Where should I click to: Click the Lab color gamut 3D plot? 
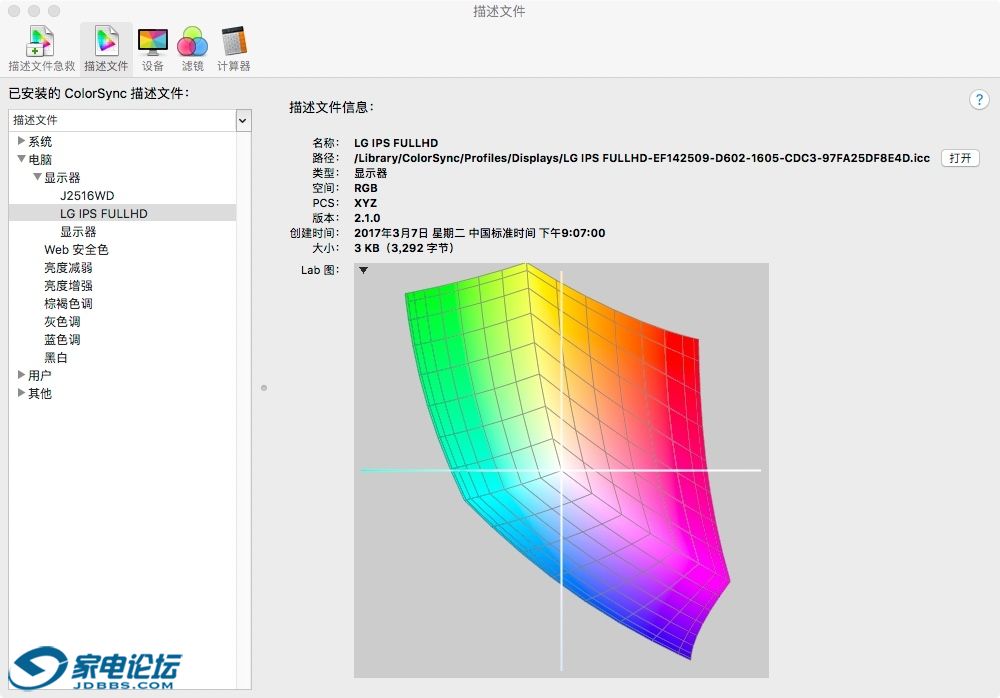point(561,470)
